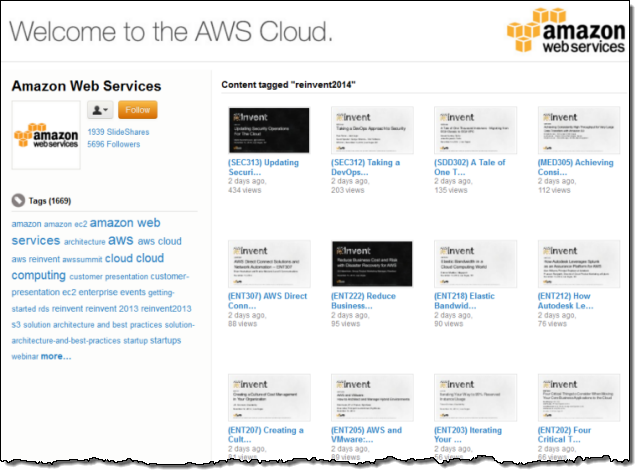Open the (SDD302) A Tale of One T... thumbnail
641x475 pixels.
[475, 130]
